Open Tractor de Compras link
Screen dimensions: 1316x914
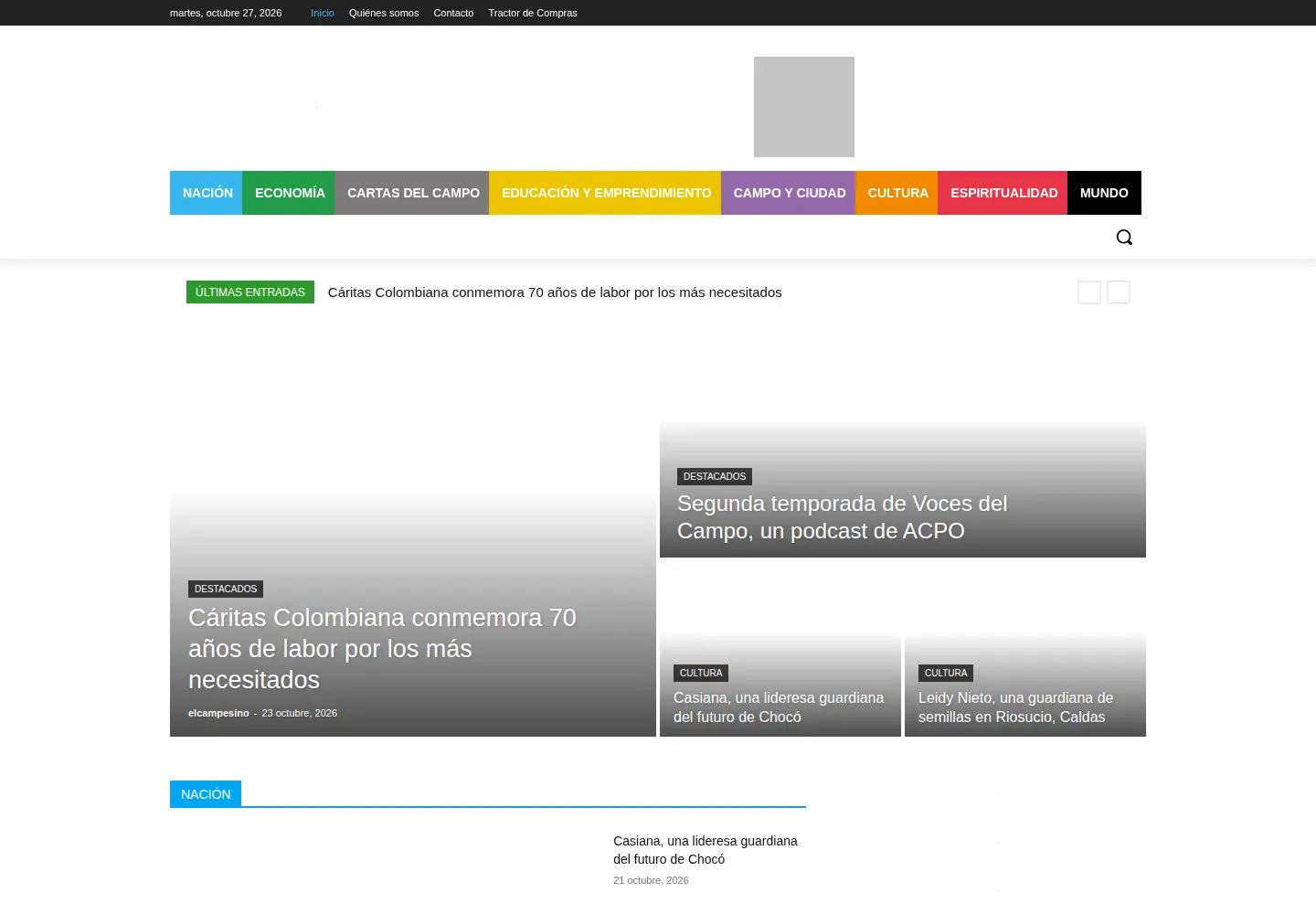(533, 13)
